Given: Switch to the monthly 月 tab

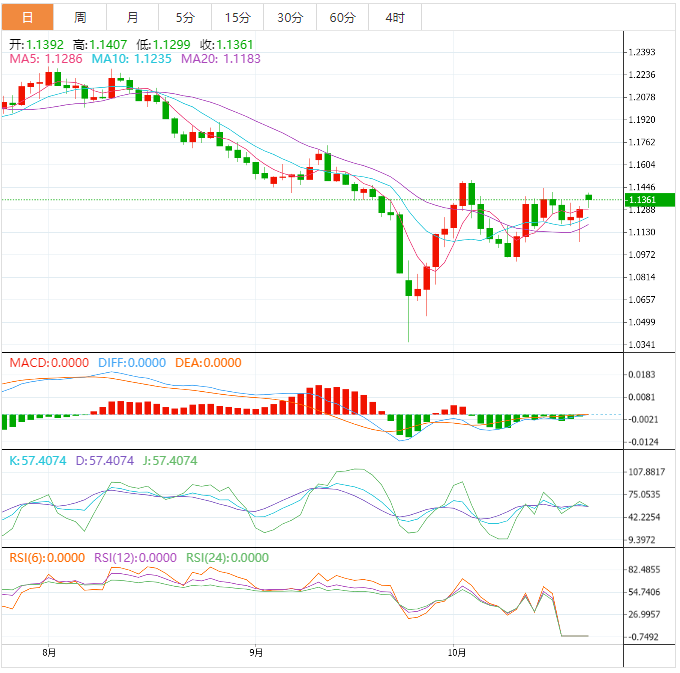Looking at the screenshot, I should click(x=132, y=17).
